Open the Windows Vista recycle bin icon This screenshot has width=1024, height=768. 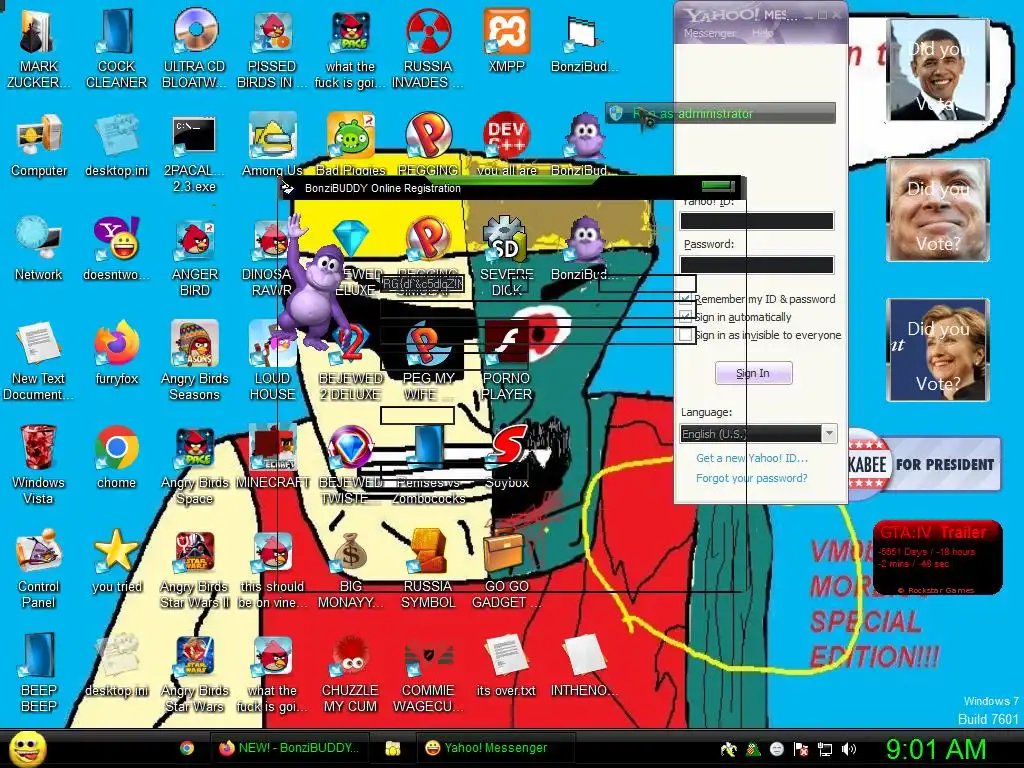[x=39, y=465]
